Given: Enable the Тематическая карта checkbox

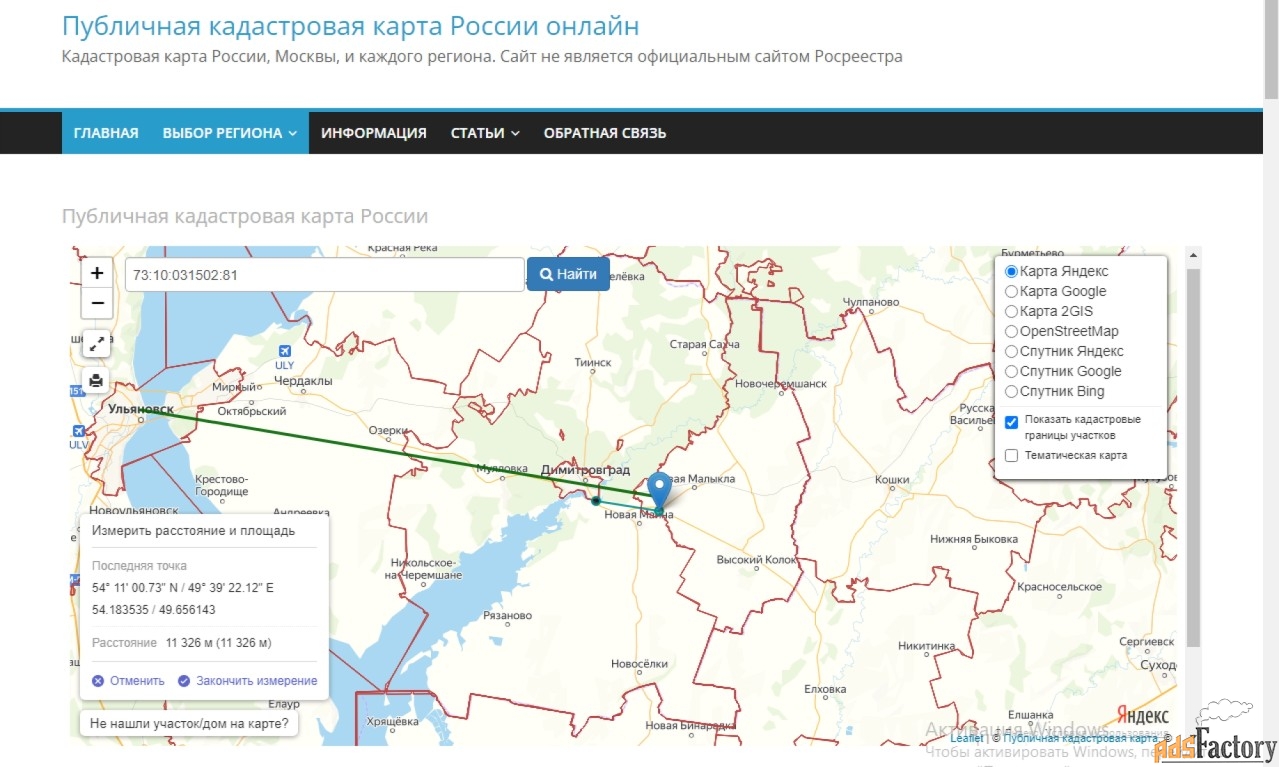Looking at the screenshot, I should 1011,456.
